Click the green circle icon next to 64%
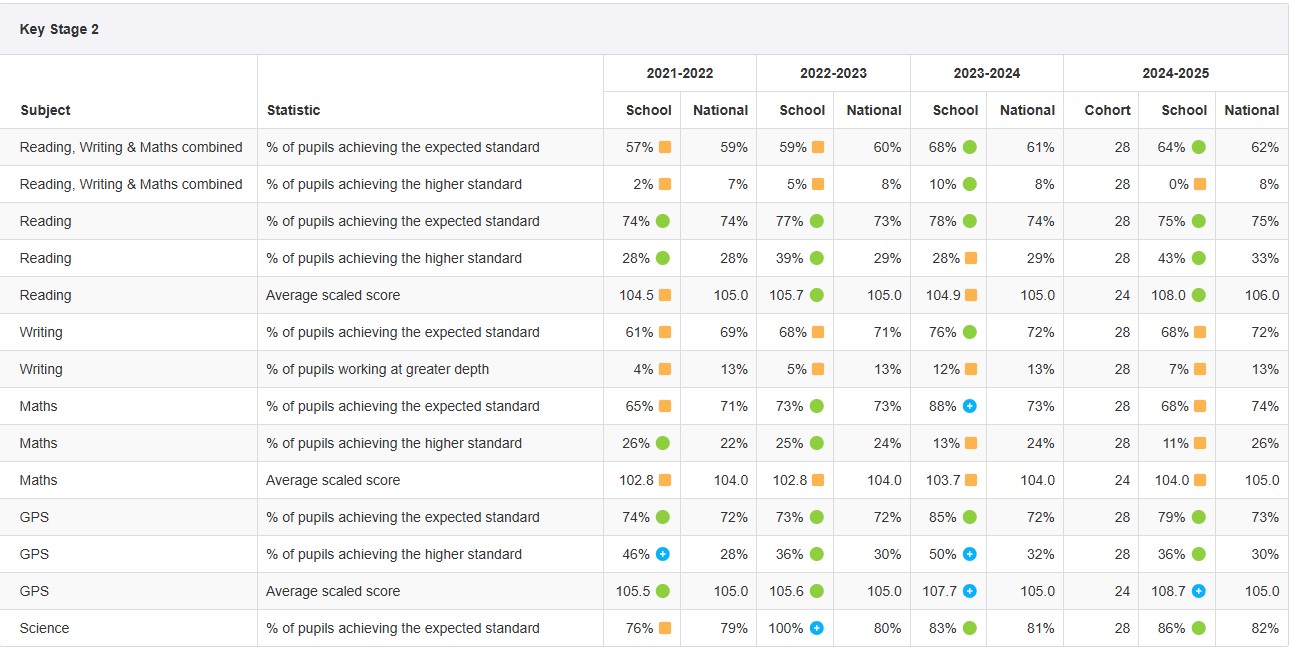 [1199, 147]
